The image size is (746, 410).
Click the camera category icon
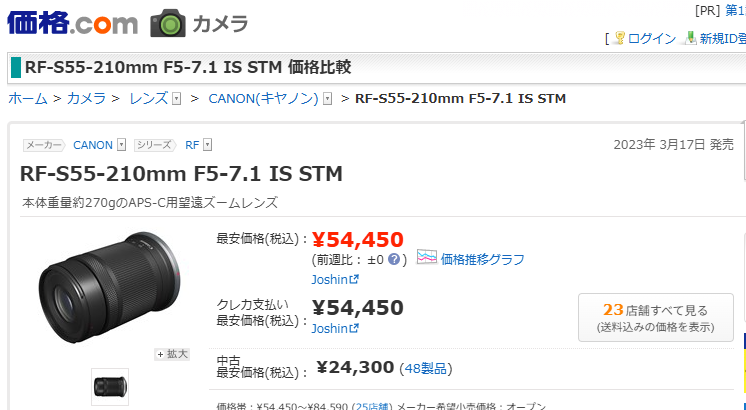click(168, 23)
